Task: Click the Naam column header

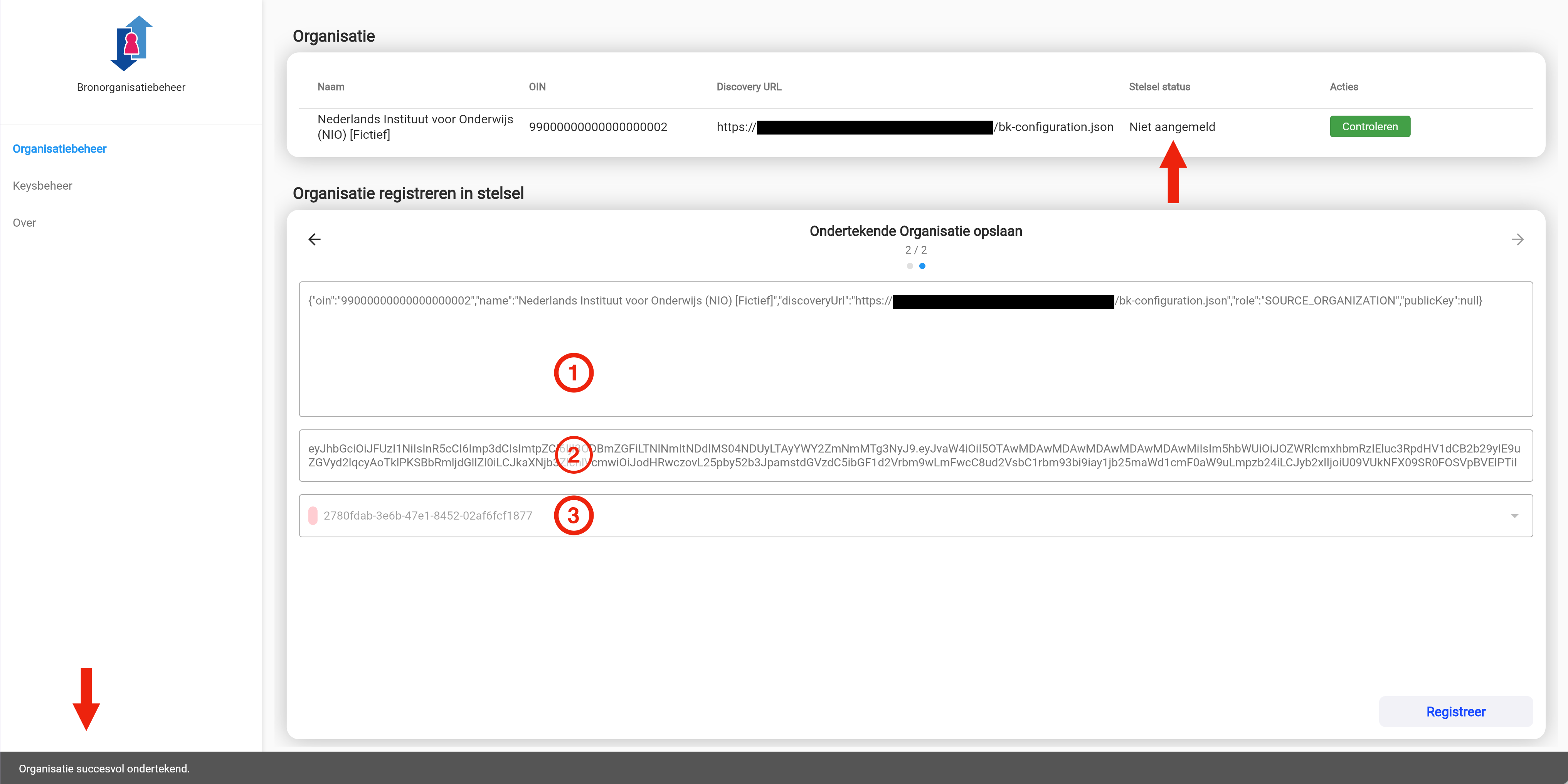Action: point(331,87)
